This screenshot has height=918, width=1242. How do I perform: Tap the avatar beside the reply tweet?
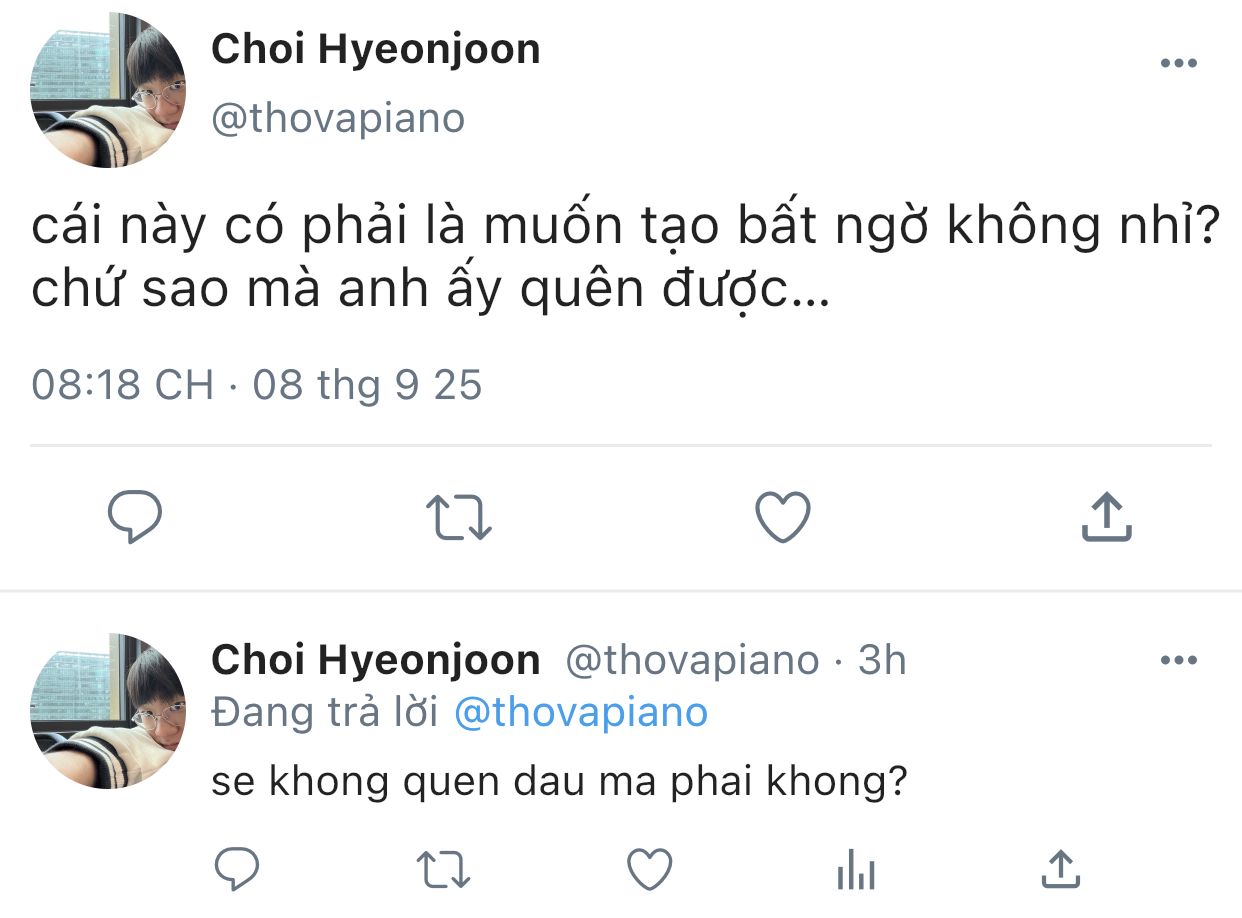pos(108,709)
